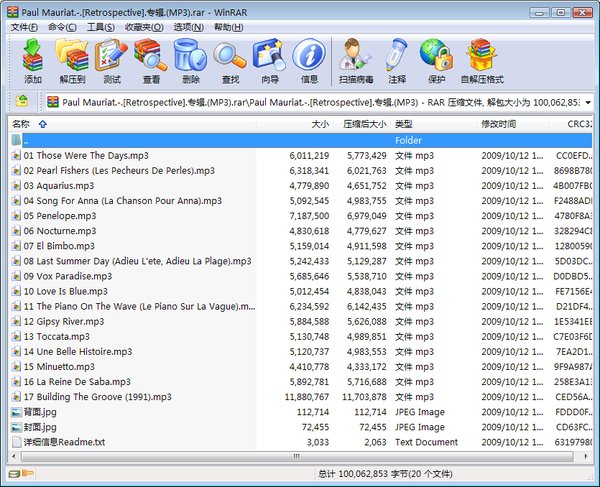This screenshot has height=487, width=600.
Task: Click the scrollbar right arrow
Action: click(x=586, y=456)
